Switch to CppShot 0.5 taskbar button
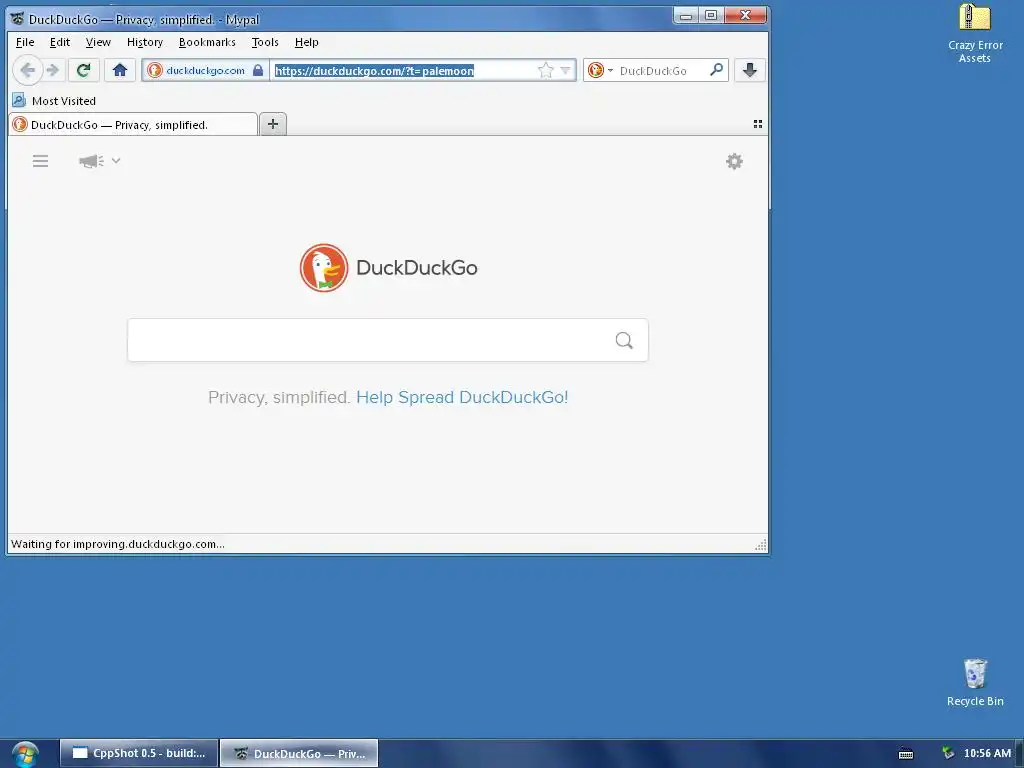The image size is (1024, 768). tap(139, 753)
